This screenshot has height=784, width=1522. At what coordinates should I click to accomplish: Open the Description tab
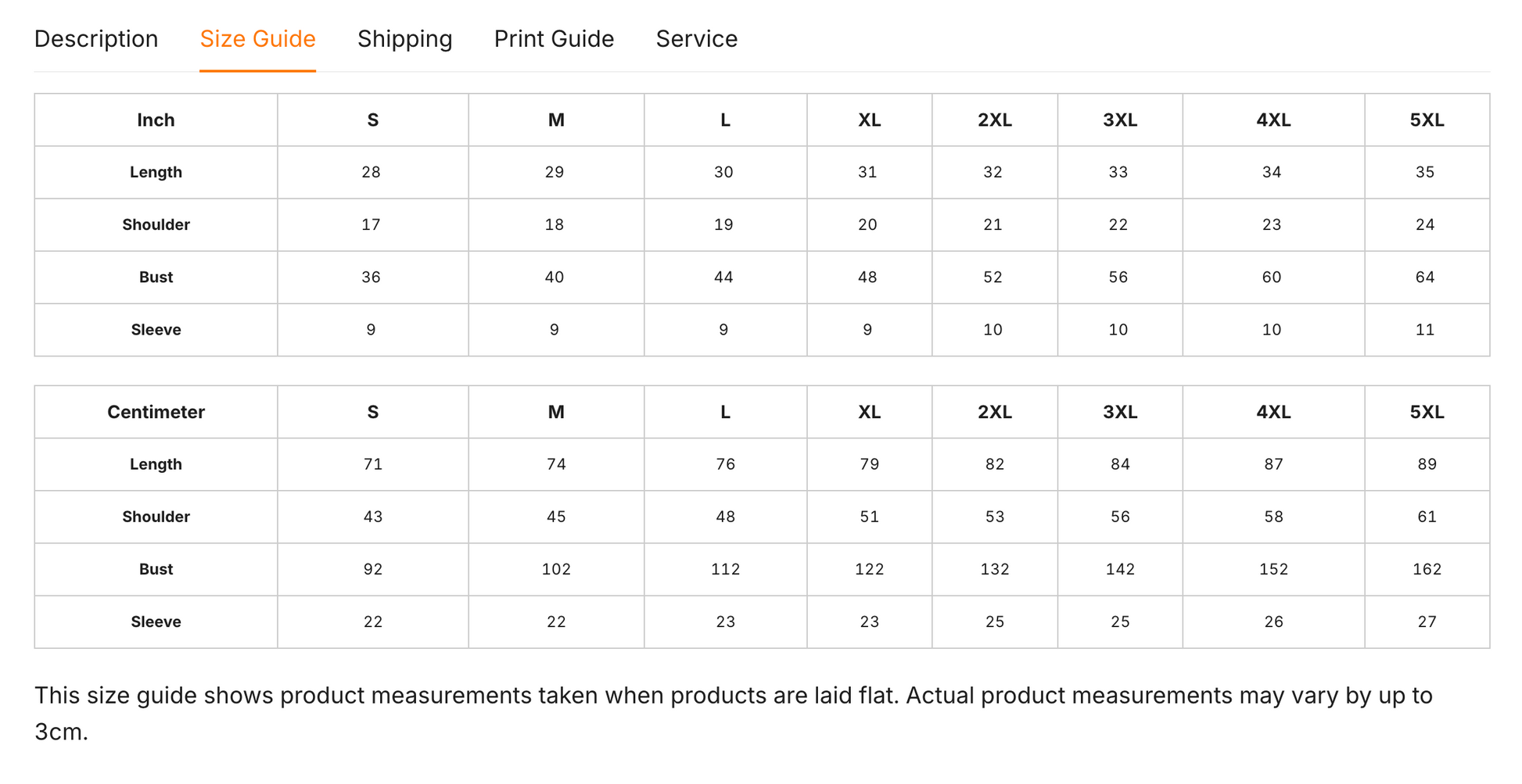pyautogui.click(x=96, y=39)
